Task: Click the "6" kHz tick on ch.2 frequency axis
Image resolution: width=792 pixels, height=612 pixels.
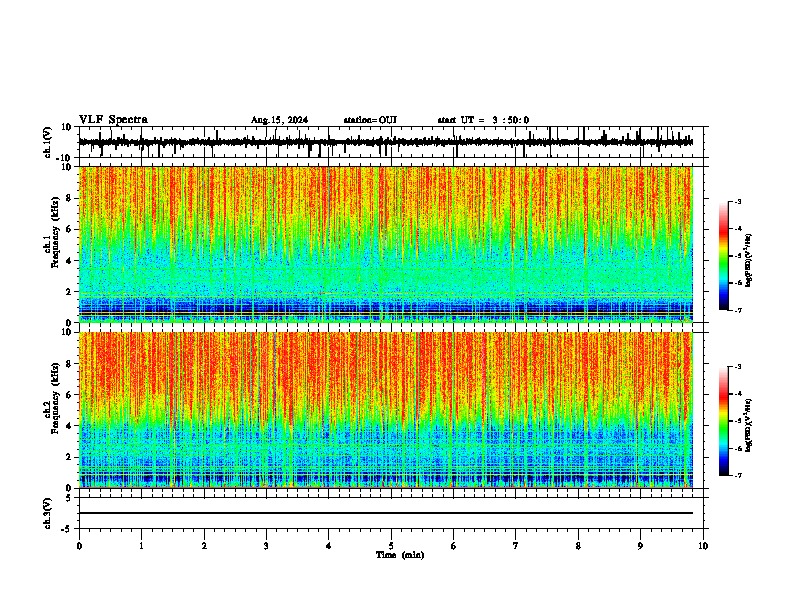Action: 69,394
